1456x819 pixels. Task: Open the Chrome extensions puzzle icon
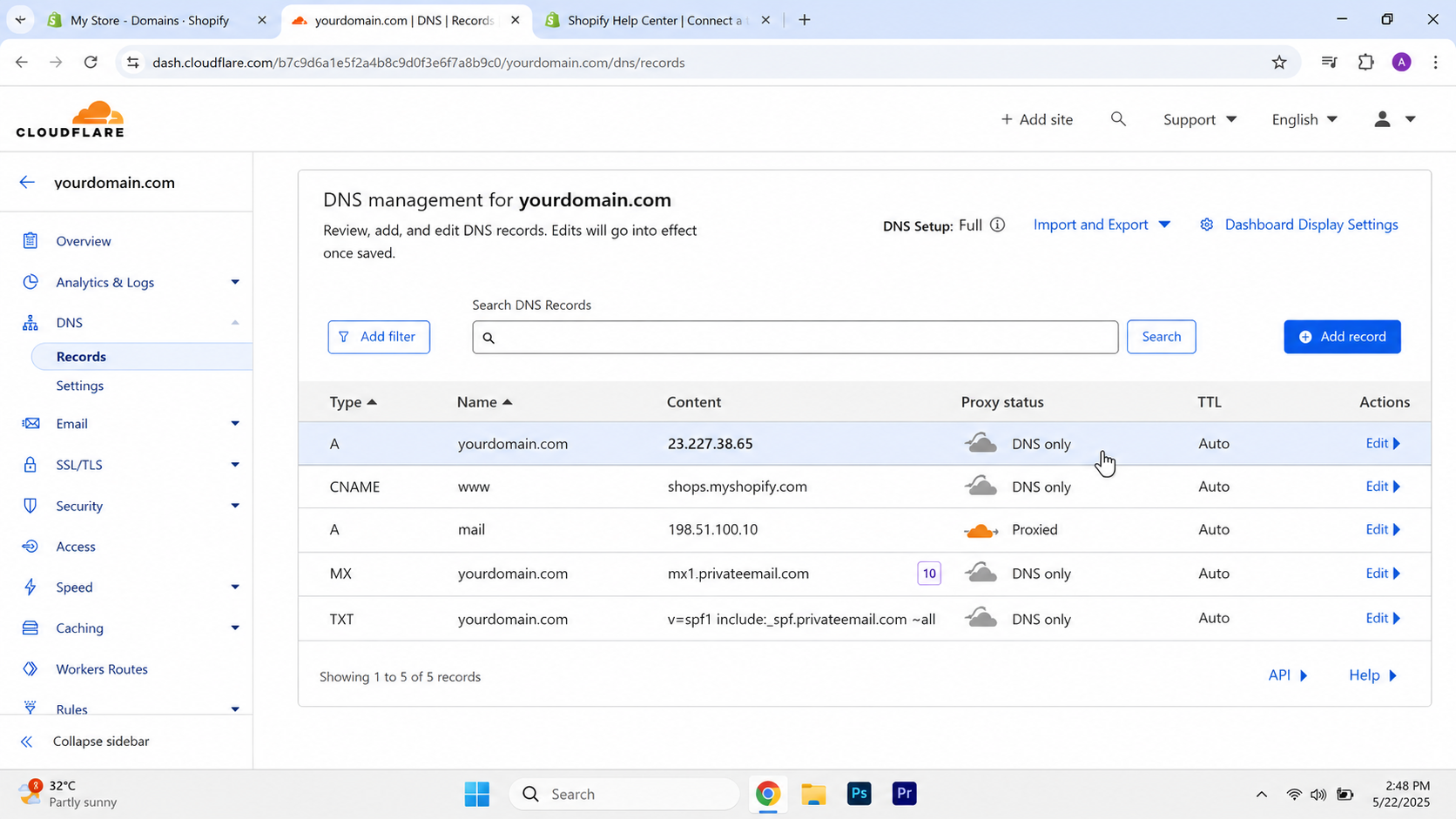[1365, 63]
